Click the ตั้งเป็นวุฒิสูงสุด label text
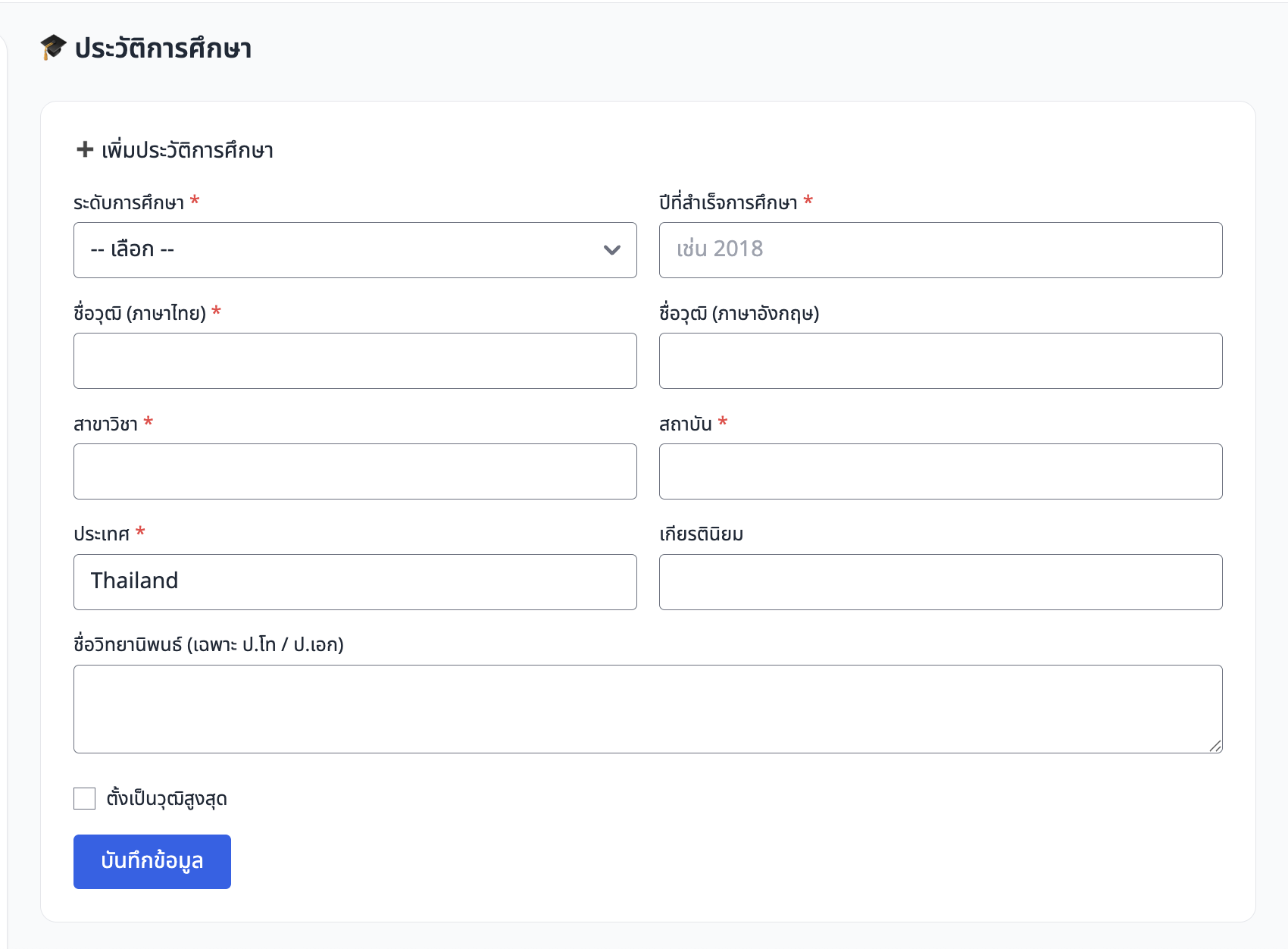Viewport: 1288px width, 949px height. tap(167, 798)
